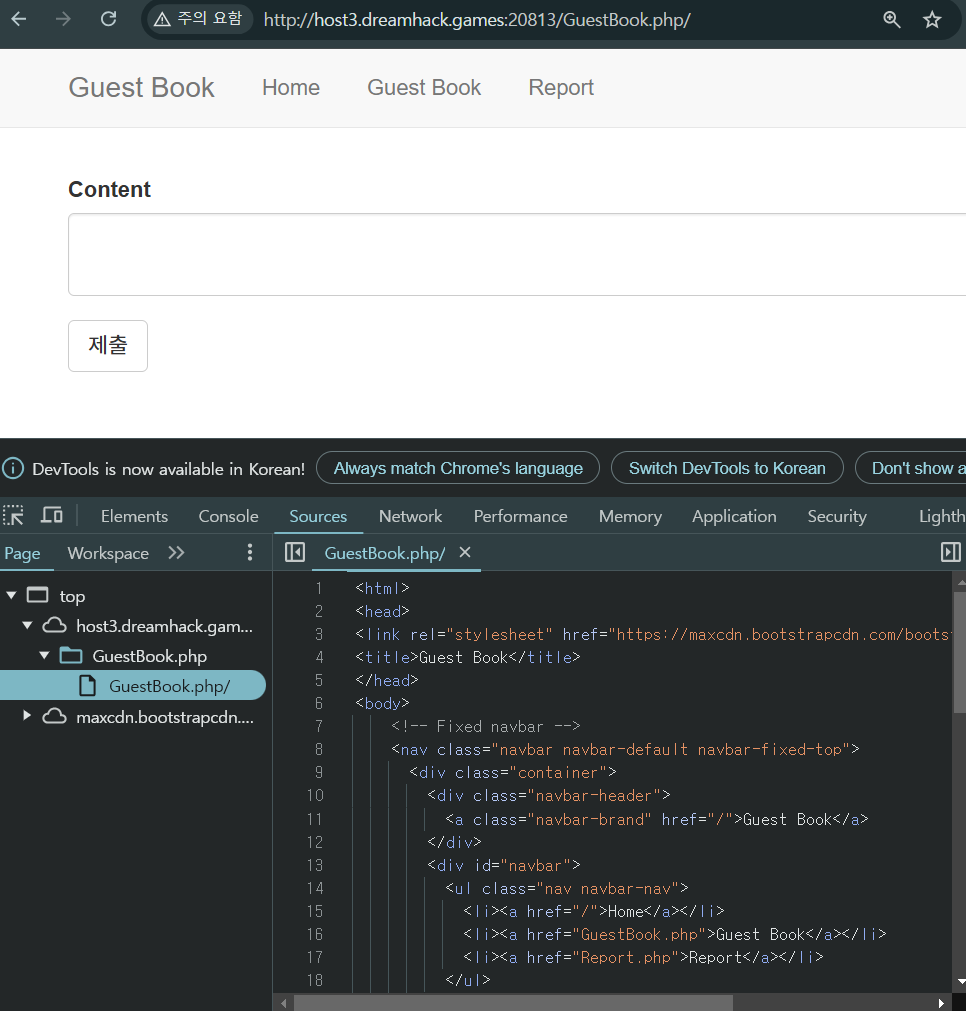
Task: Set breakpoint at line number 11
Action: point(314,820)
